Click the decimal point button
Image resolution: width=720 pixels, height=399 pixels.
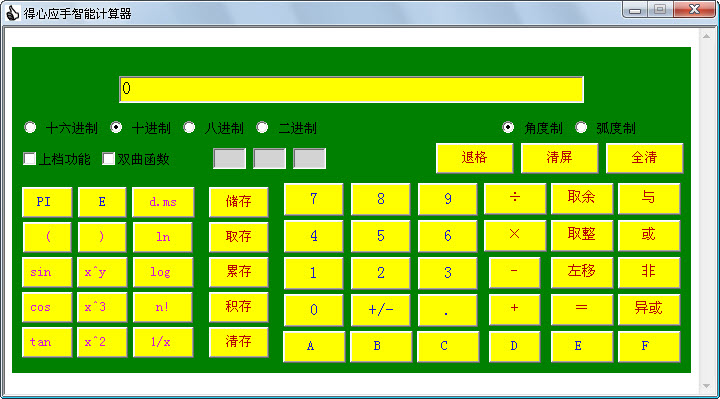(448, 310)
